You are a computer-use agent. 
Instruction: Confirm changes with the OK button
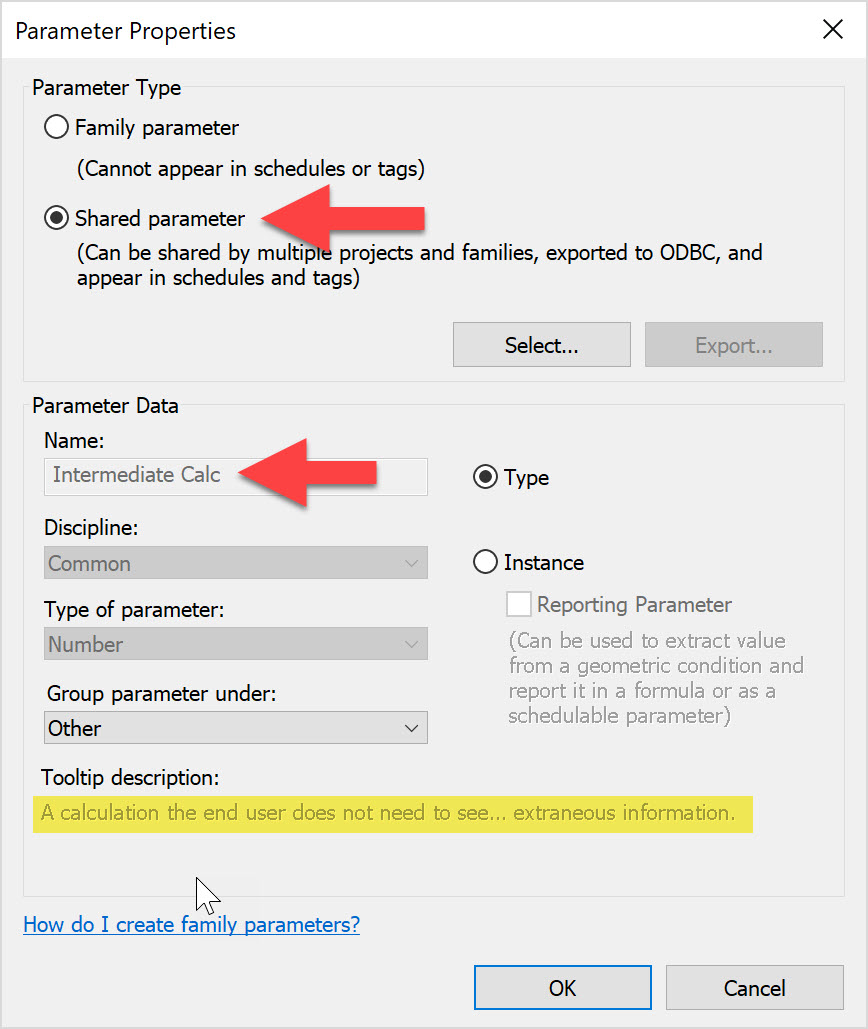tap(562, 987)
